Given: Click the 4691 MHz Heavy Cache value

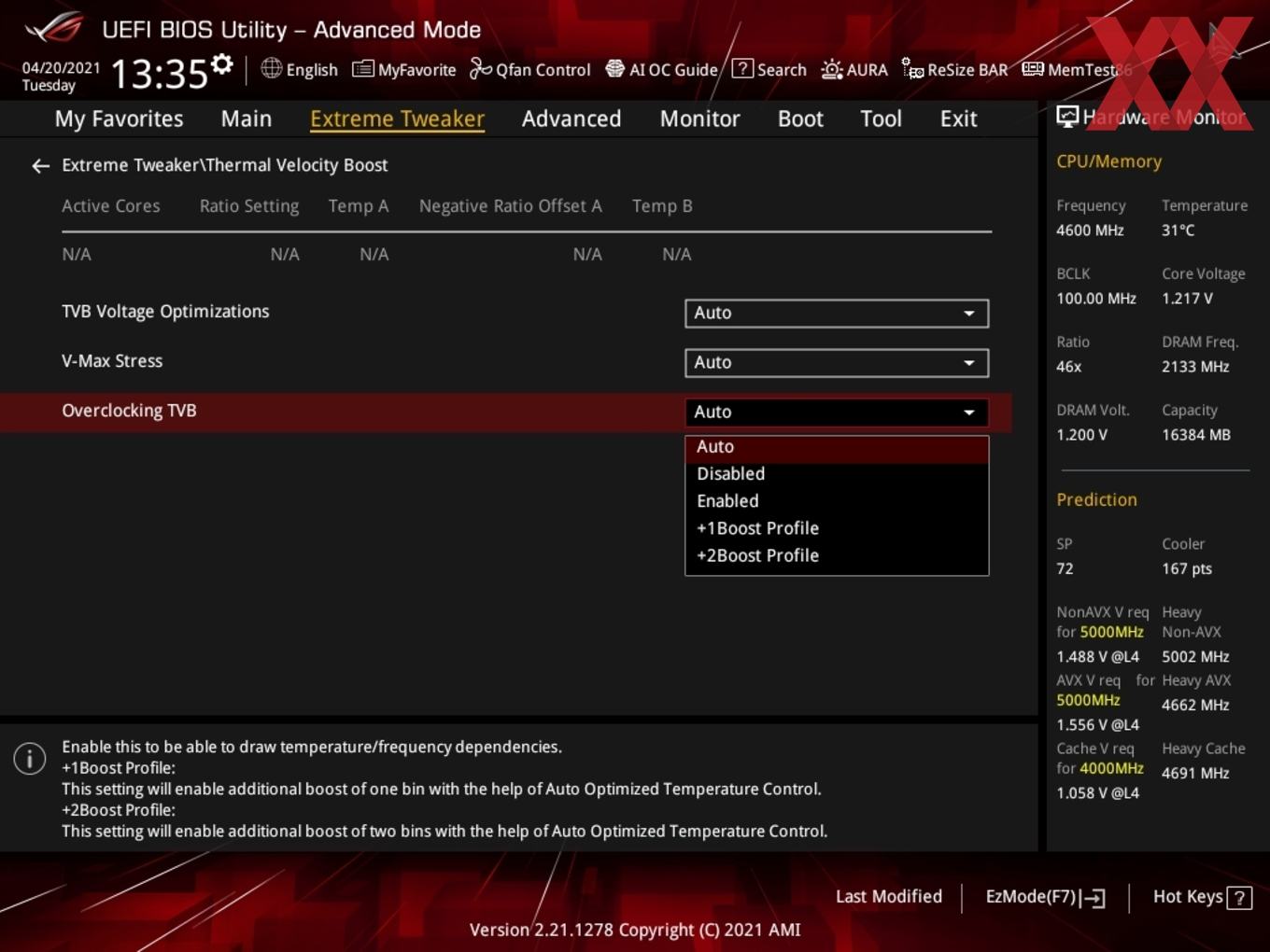Looking at the screenshot, I should [1195, 774].
